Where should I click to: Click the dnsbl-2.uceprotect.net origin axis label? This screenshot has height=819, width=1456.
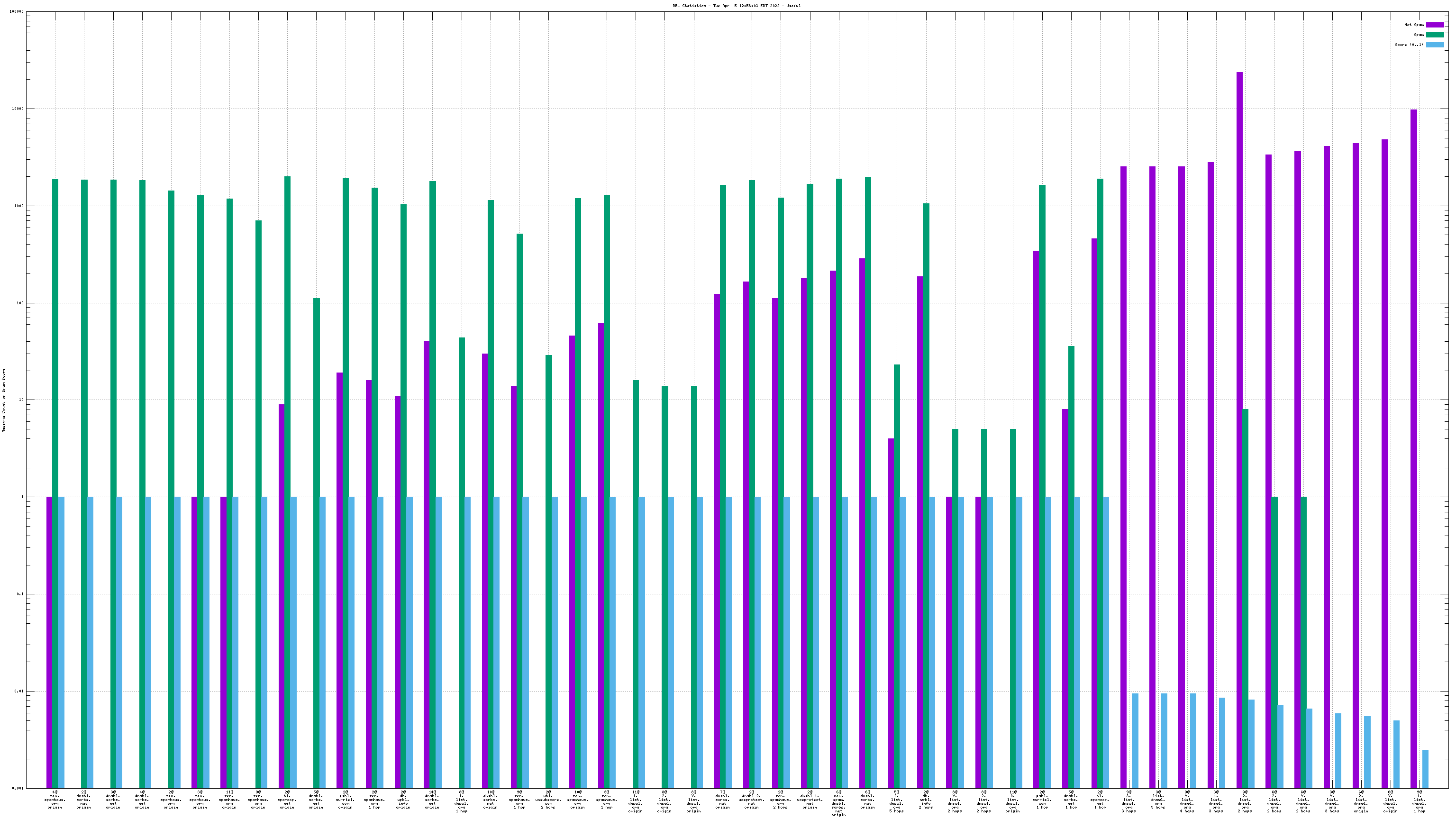(x=752, y=801)
